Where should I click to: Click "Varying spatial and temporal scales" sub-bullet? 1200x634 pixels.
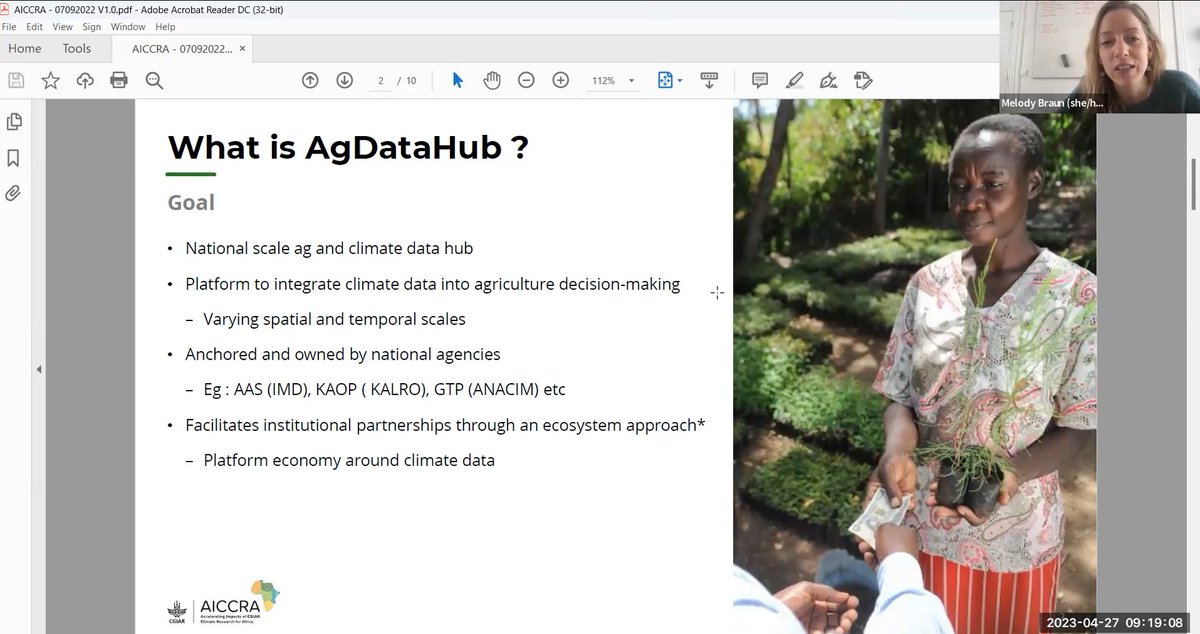tap(334, 320)
